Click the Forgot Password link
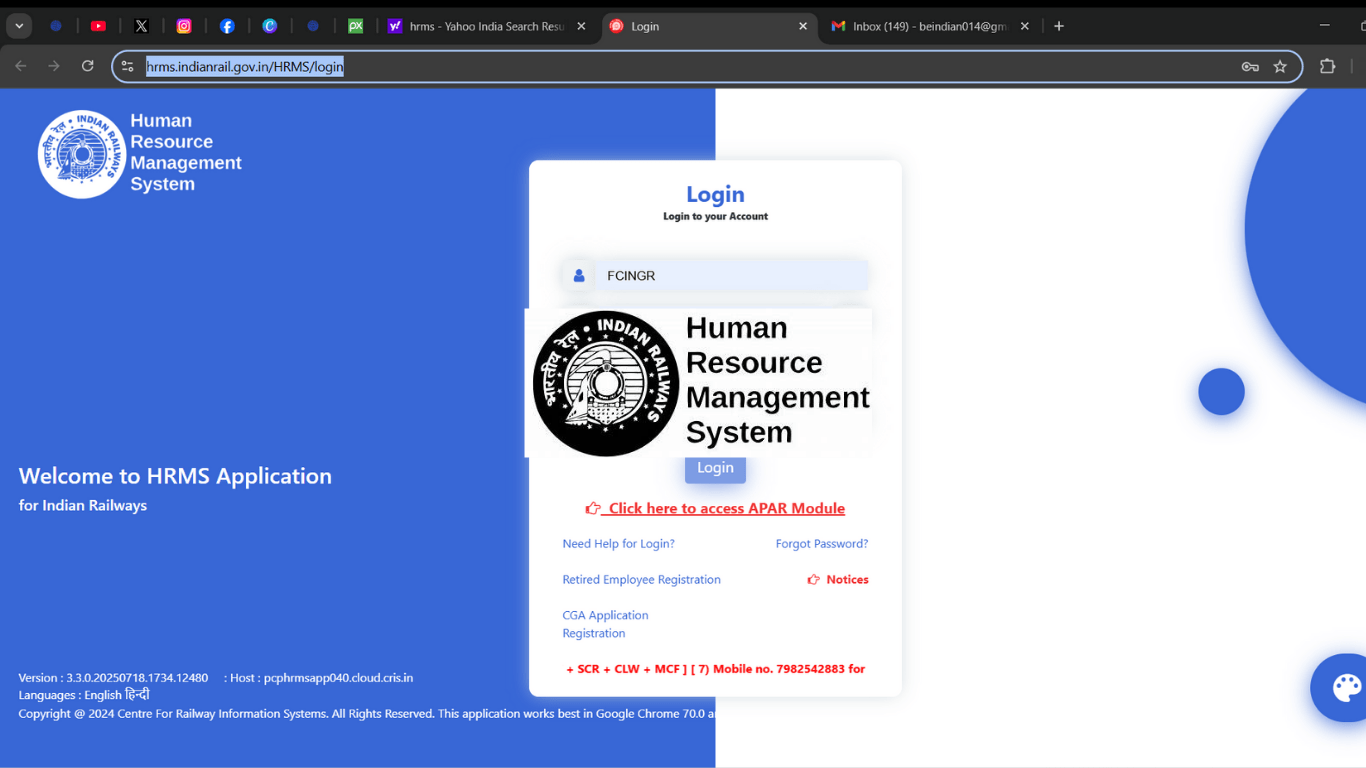This screenshot has width=1366, height=768. (x=822, y=544)
